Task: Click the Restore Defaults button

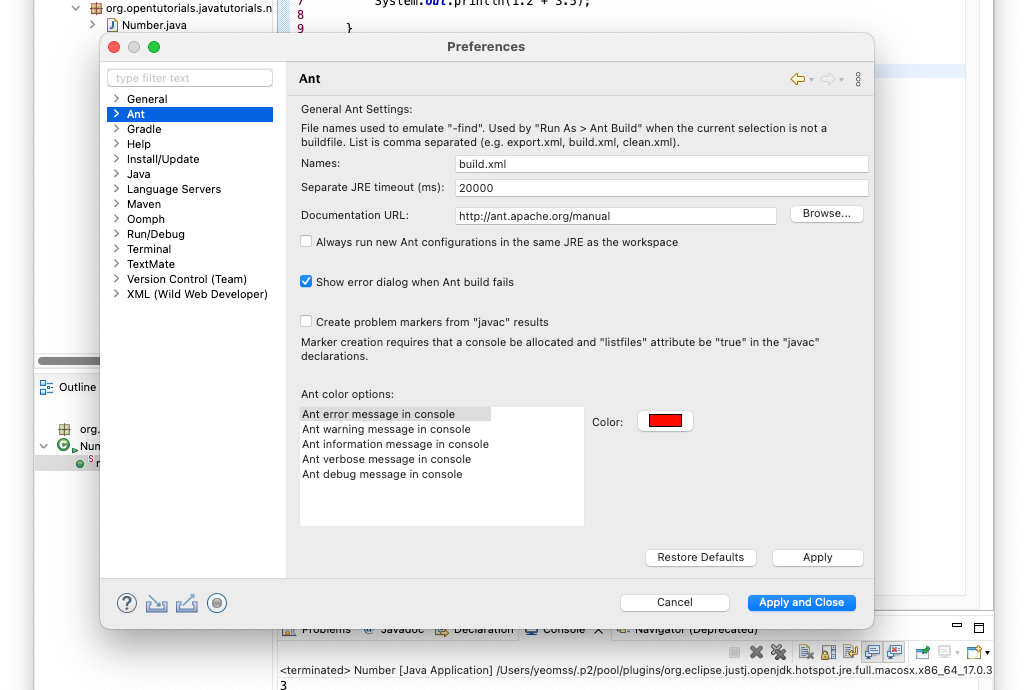Action: coord(701,558)
